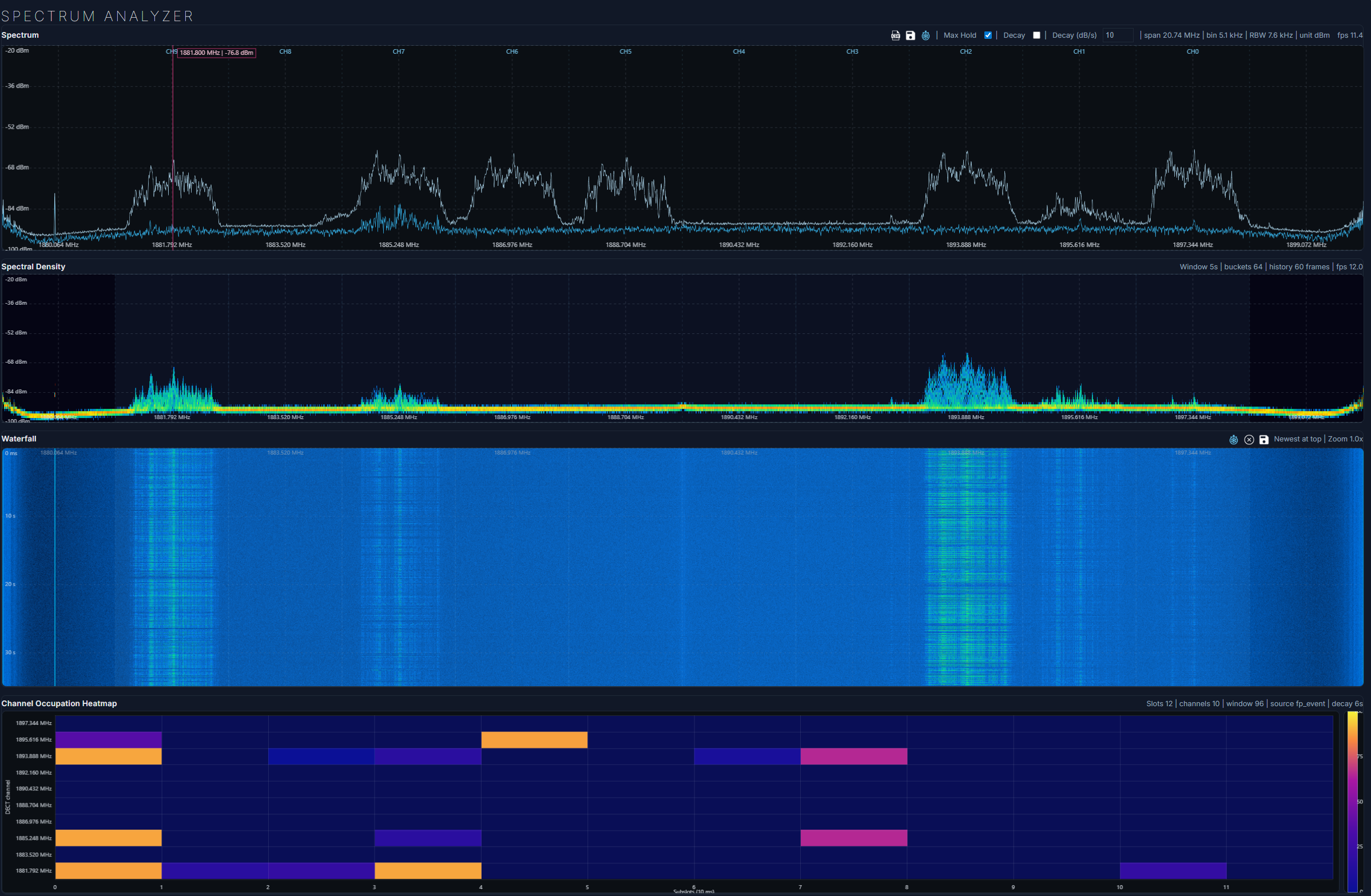
Task: Freeze the spectrum using the snowflake icon
Action: click(x=925, y=35)
